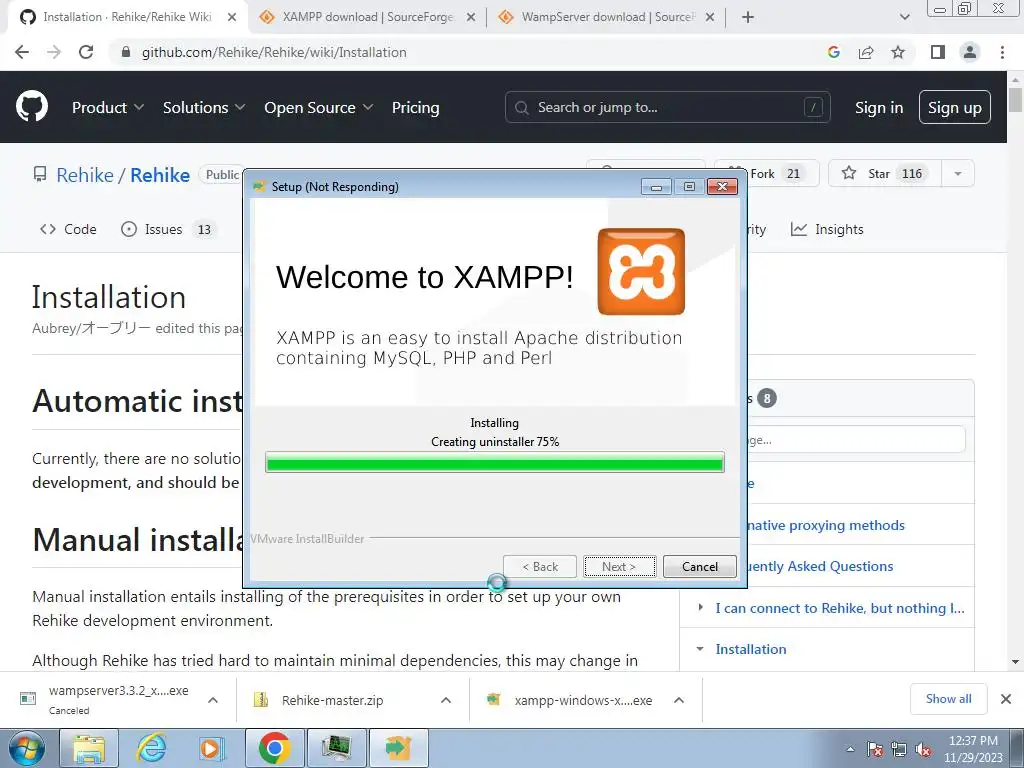Click the Sign up button
The width and height of the screenshot is (1024, 768).
[954, 108]
